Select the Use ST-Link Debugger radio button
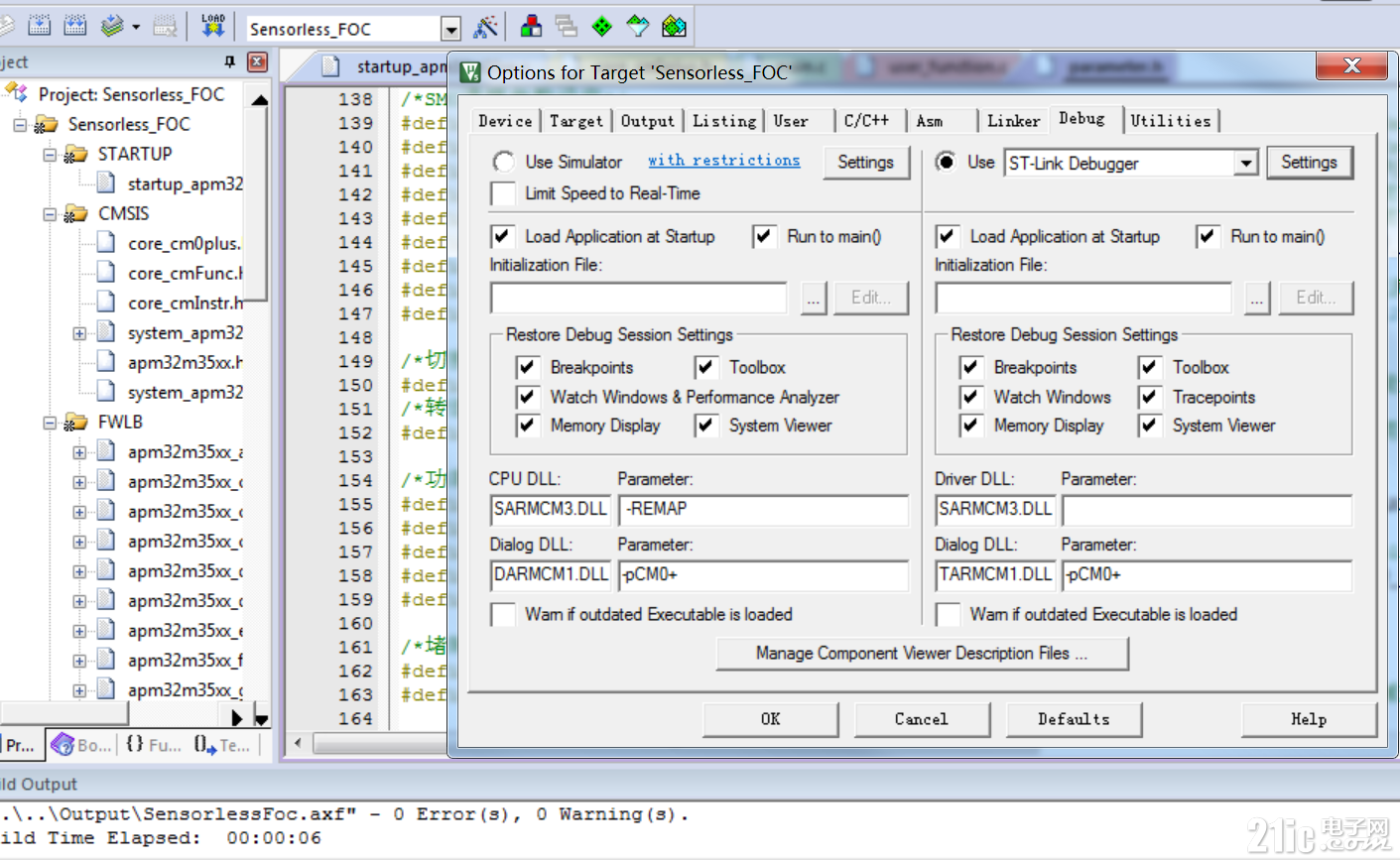 [x=947, y=162]
